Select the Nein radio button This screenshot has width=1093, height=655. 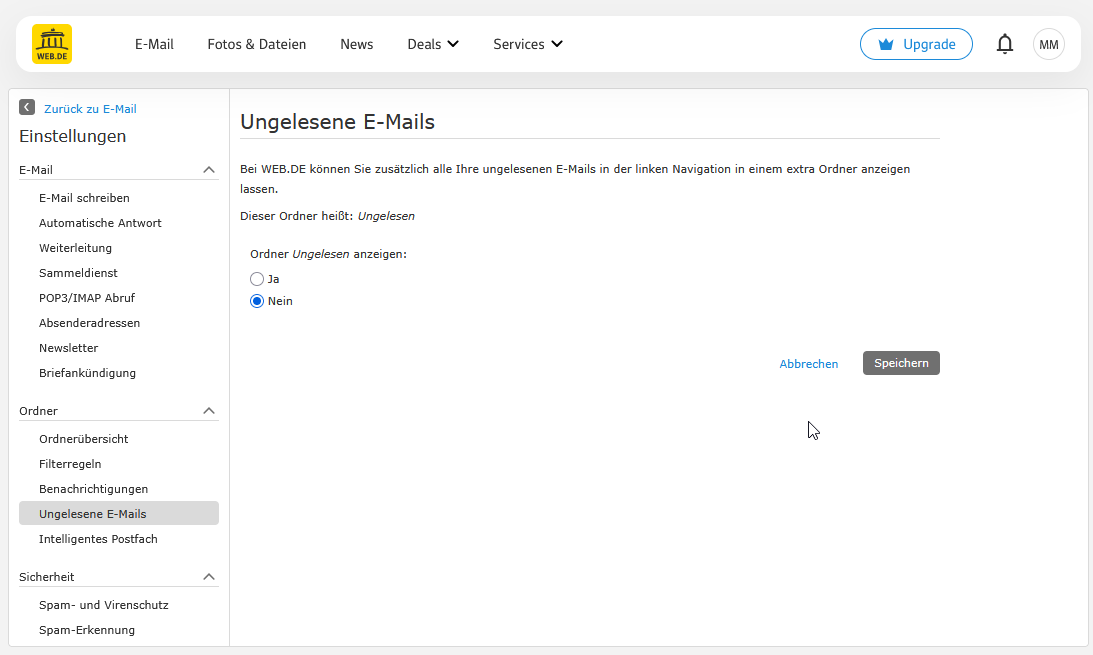click(257, 301)
